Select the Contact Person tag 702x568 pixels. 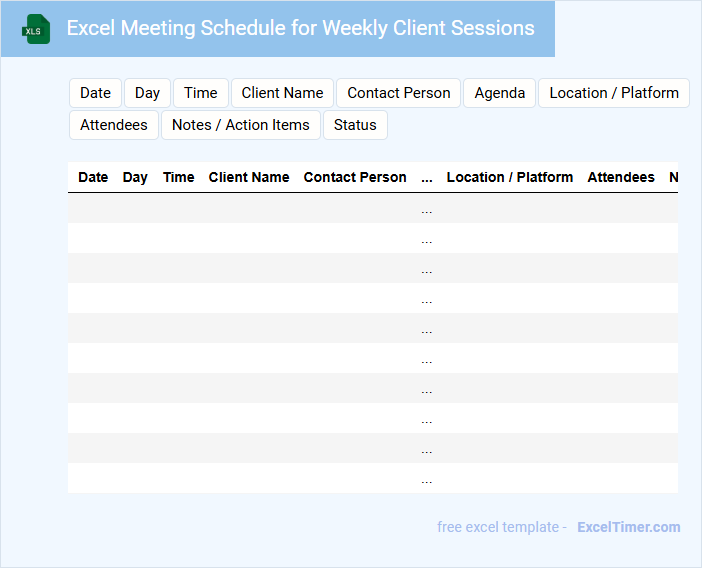pyautogui.click(x=398, y=93)
